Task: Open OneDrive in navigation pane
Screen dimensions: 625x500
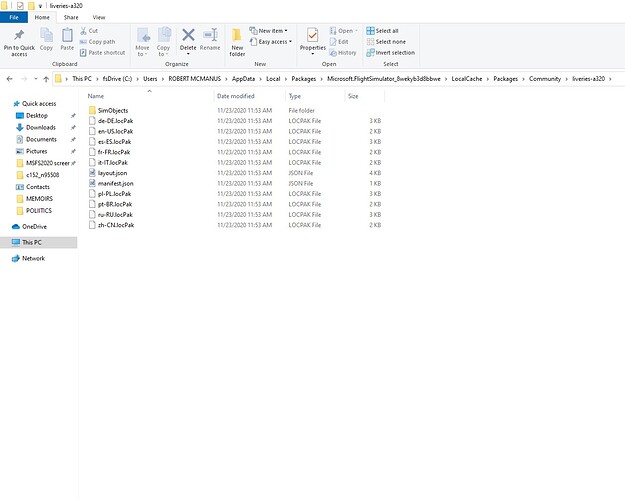Action: pos(34,226)
